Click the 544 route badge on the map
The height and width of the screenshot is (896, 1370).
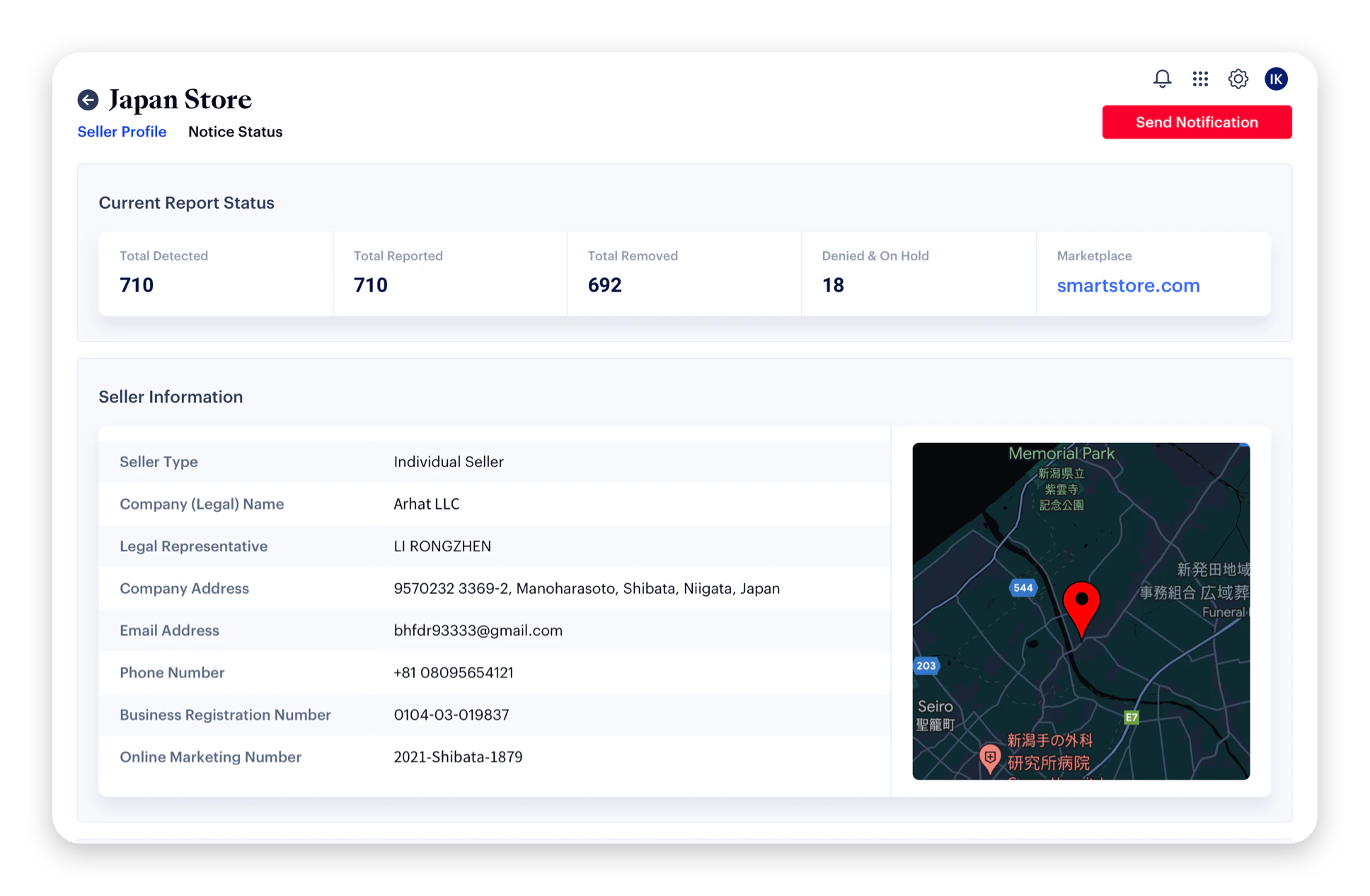coord(1022,587)
